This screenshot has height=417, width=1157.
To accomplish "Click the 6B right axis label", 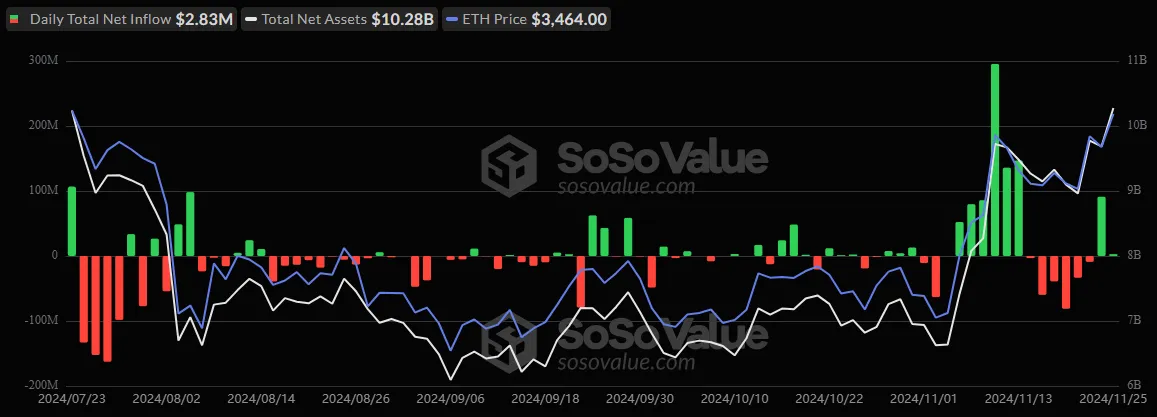I will tap(1133, 385).
